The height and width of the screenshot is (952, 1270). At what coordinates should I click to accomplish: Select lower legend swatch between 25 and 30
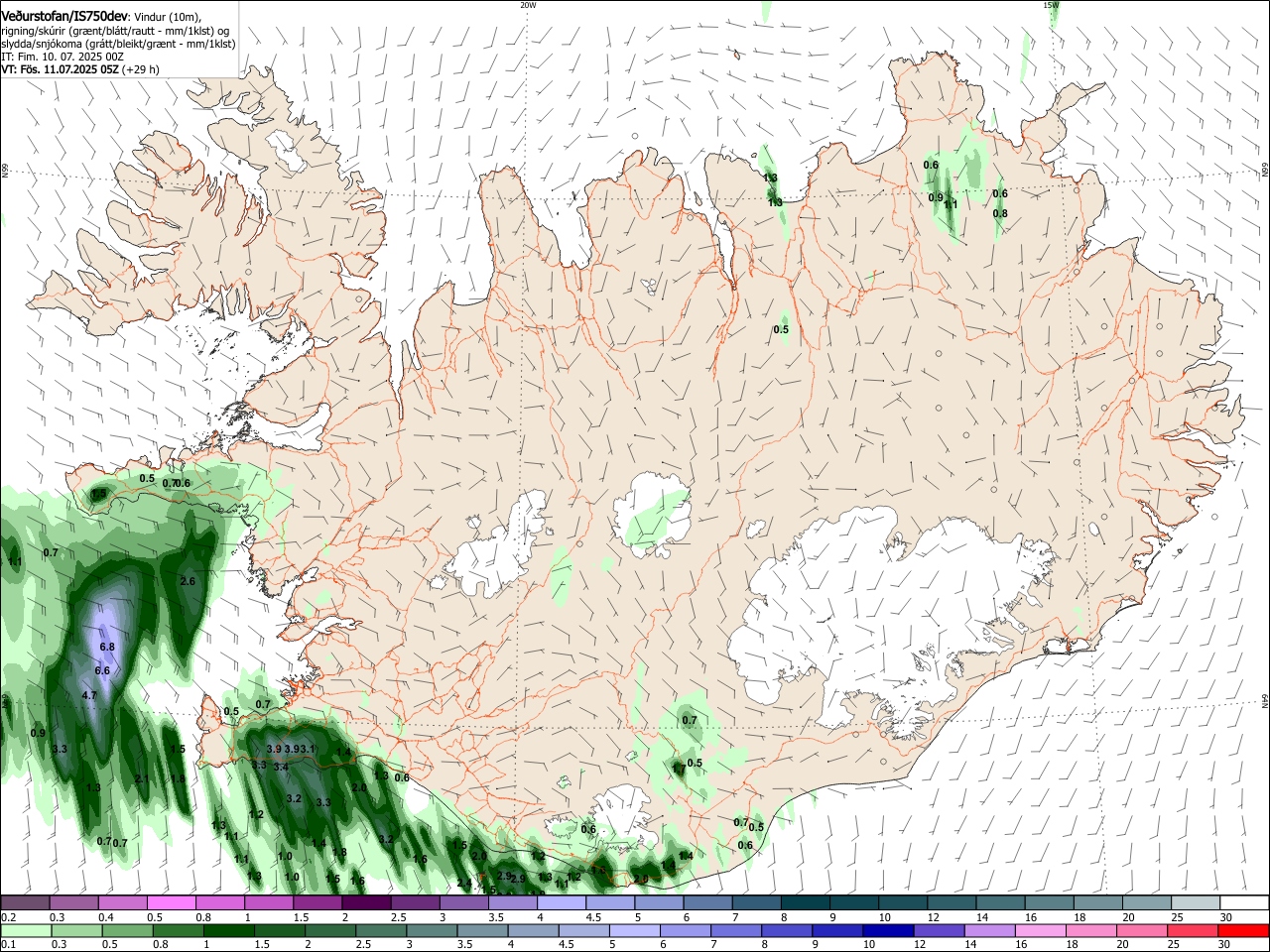[1192, 931]
